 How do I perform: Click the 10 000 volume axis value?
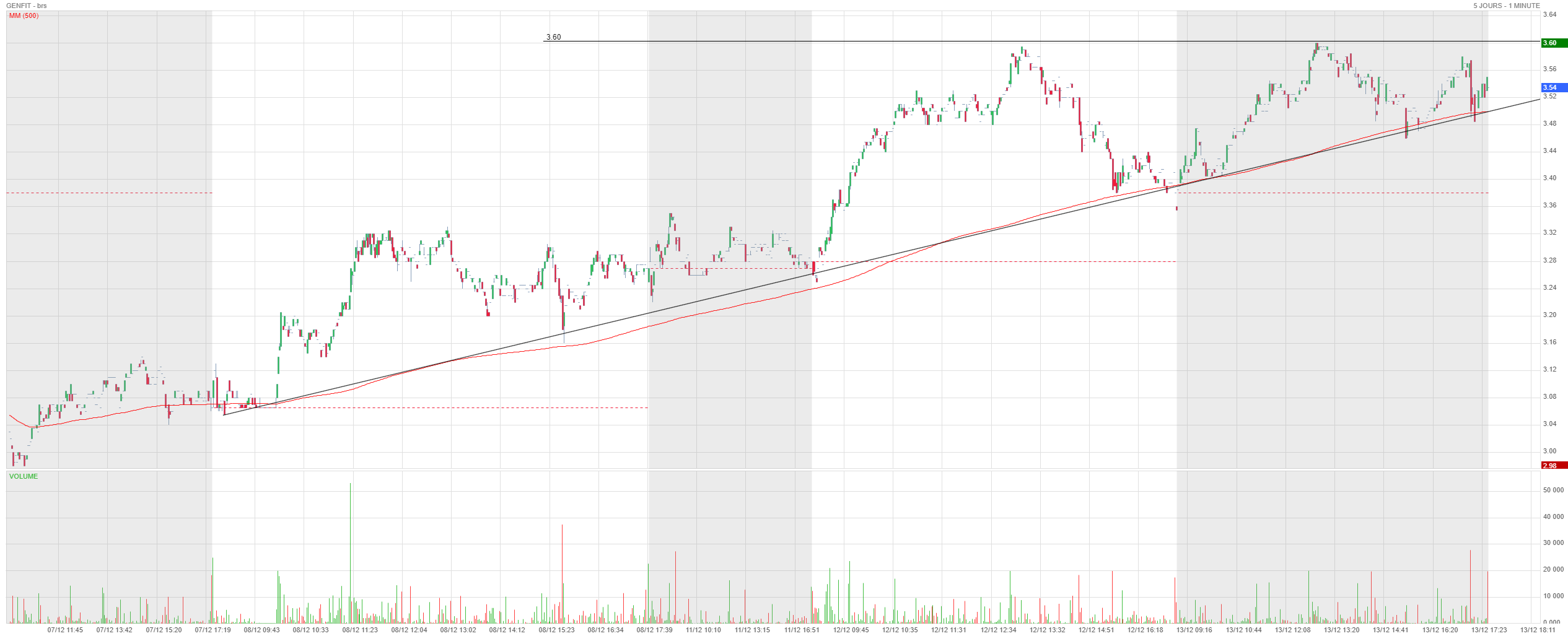(1553, 596)
